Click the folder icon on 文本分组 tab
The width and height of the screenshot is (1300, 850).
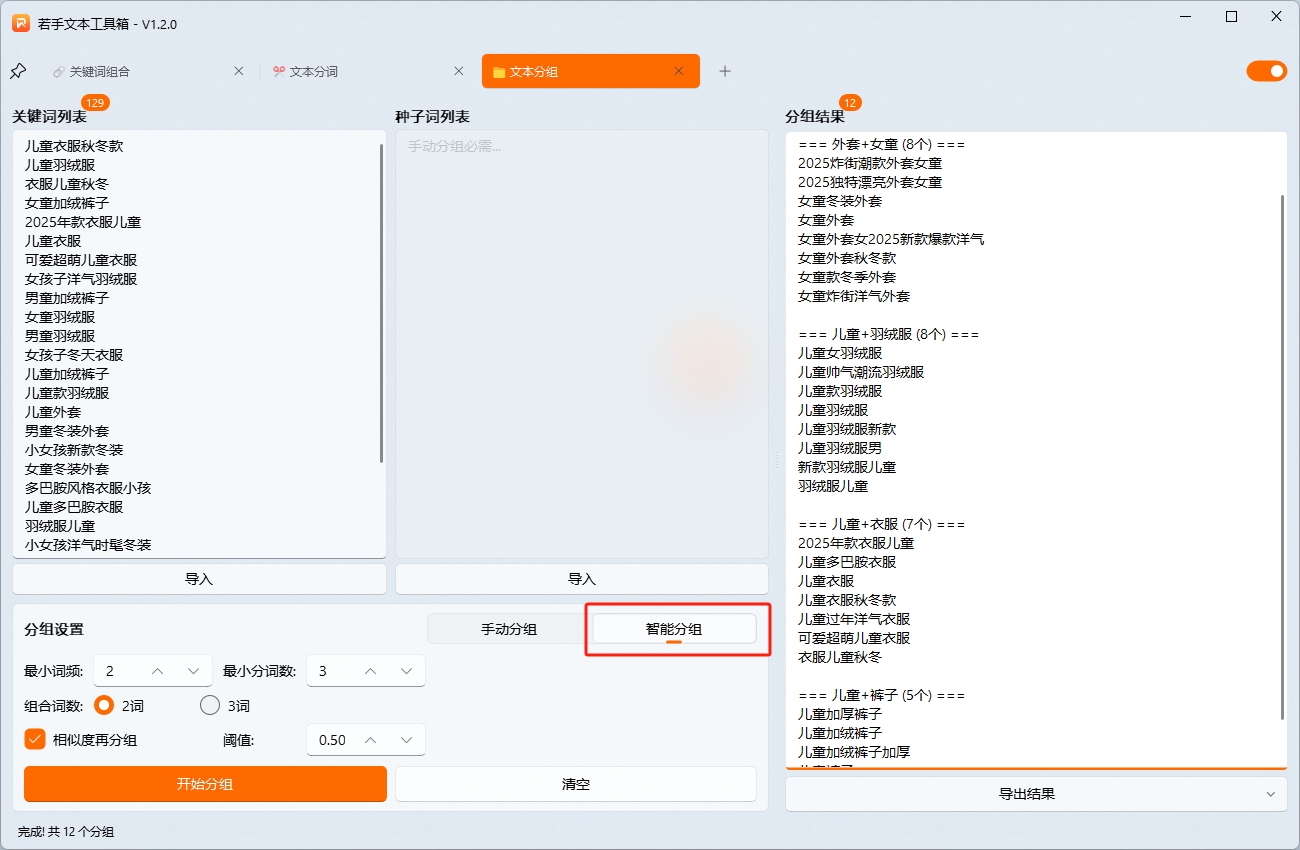pyautogui.click(x=498, y=71)
